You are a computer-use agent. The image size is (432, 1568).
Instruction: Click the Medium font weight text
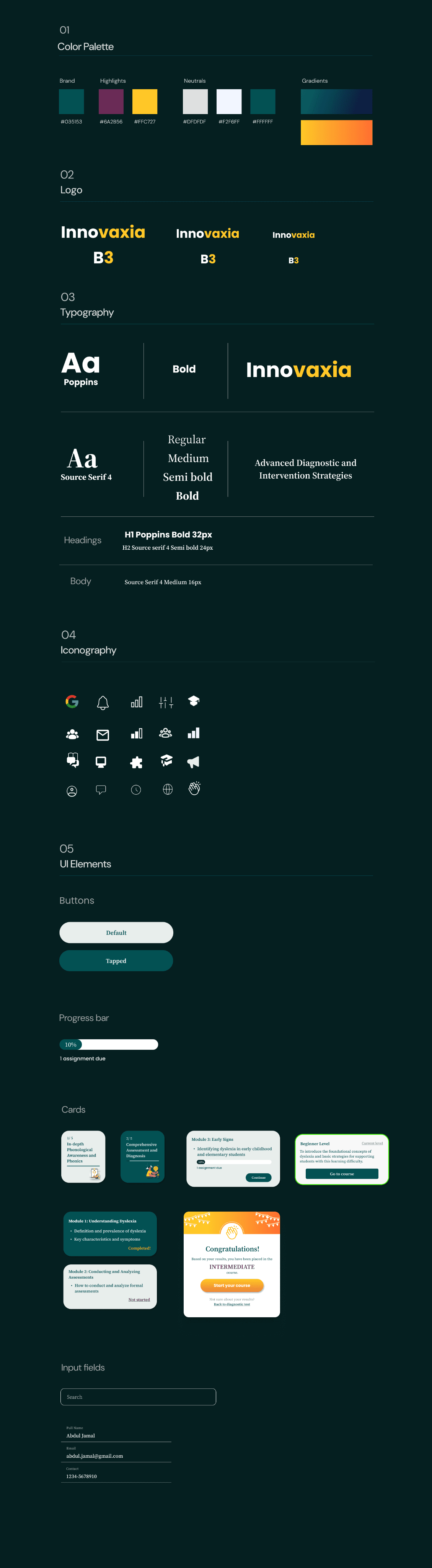click(188, 458)
